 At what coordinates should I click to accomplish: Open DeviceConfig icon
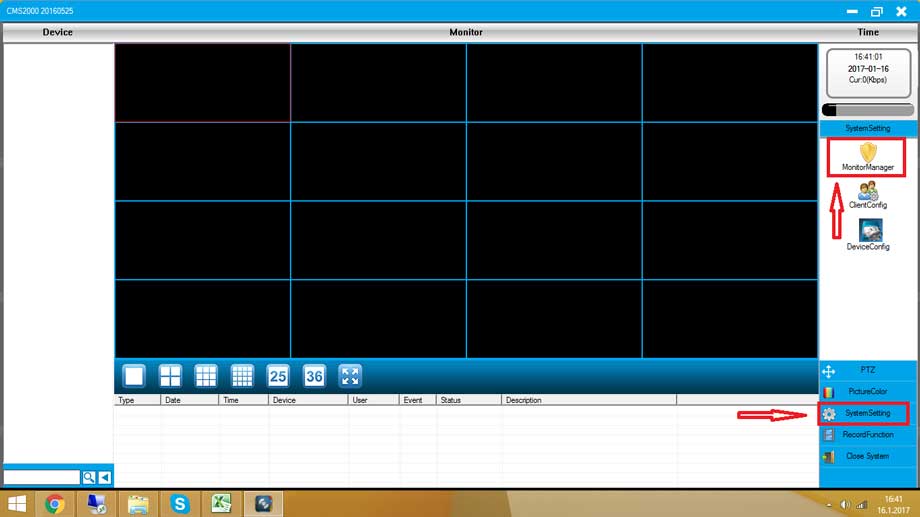coord(867,232)
